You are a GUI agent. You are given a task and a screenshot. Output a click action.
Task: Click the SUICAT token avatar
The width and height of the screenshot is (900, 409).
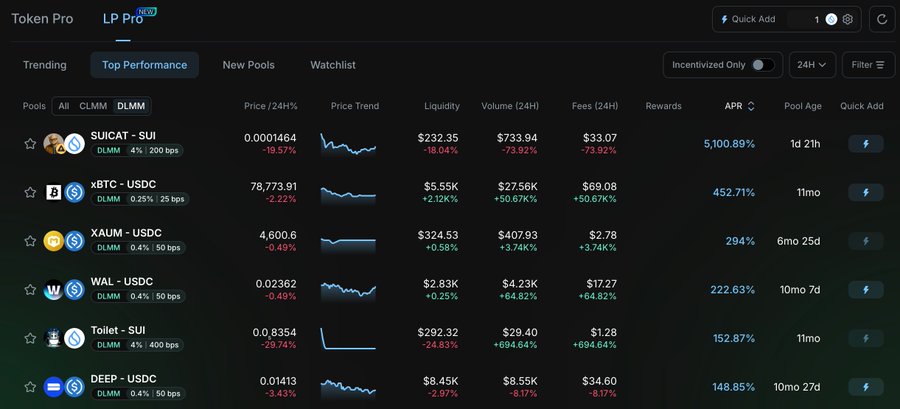click(54, 144)
